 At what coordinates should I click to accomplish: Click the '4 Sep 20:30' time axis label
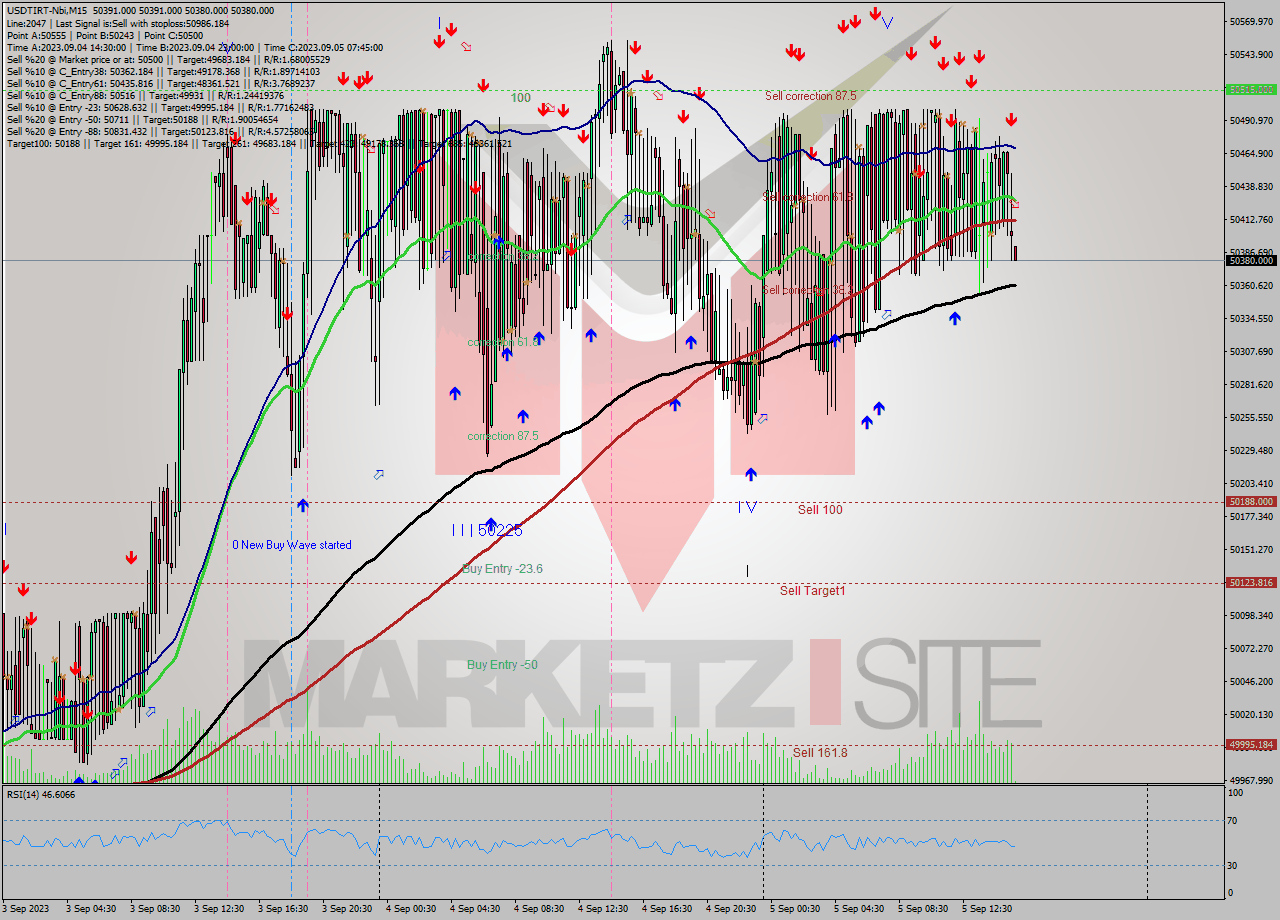[x=731, y=909]
